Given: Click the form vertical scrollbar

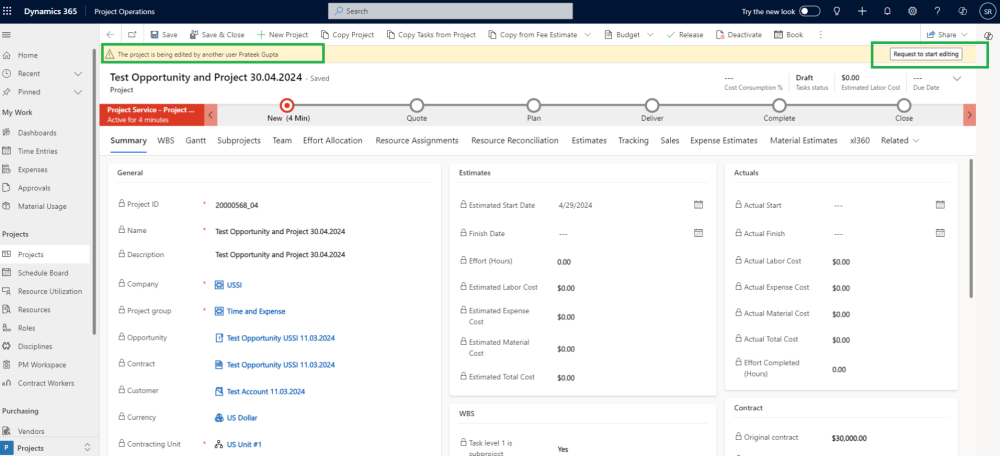Looking at the screenshot, I should coord(971,228).
